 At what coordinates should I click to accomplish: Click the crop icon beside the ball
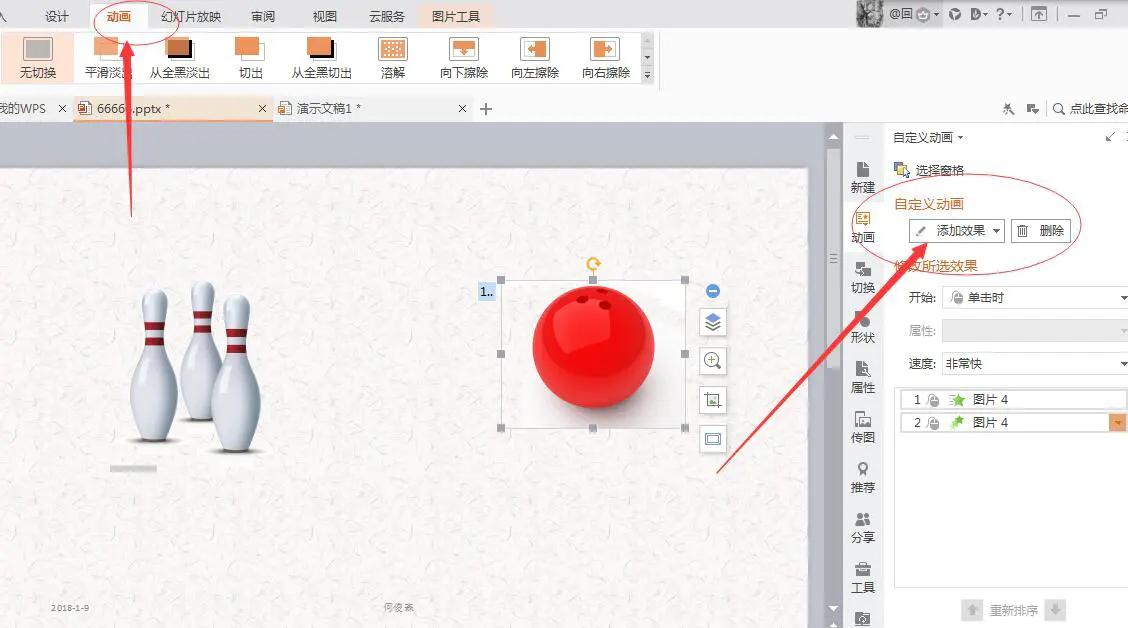713,400
